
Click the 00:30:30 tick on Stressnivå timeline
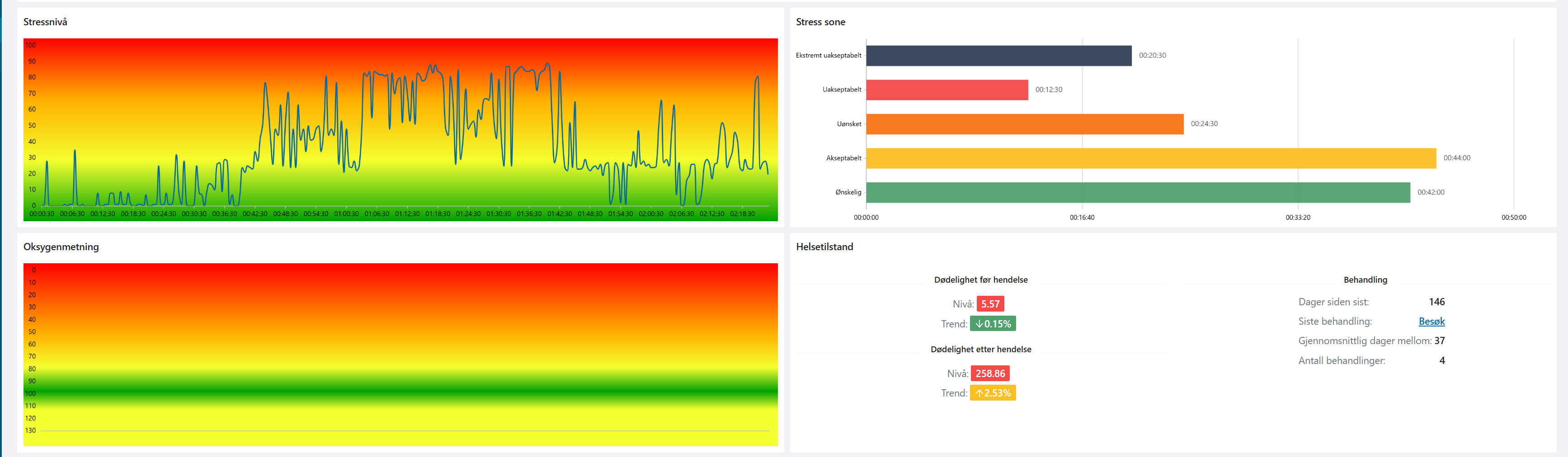pyautogui.click(x=193, y=214)
